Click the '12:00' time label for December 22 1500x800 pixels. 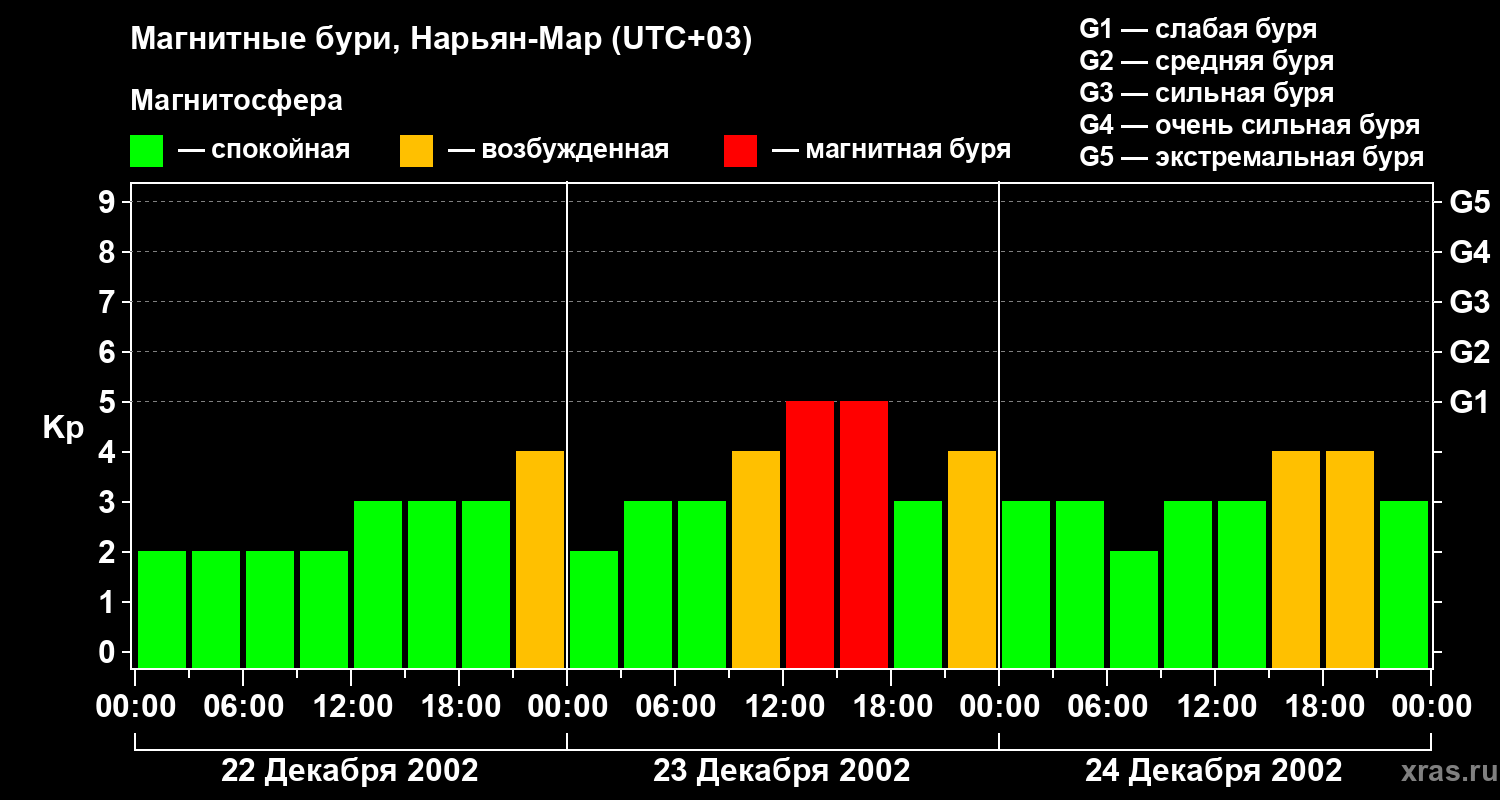pos(352,707)
